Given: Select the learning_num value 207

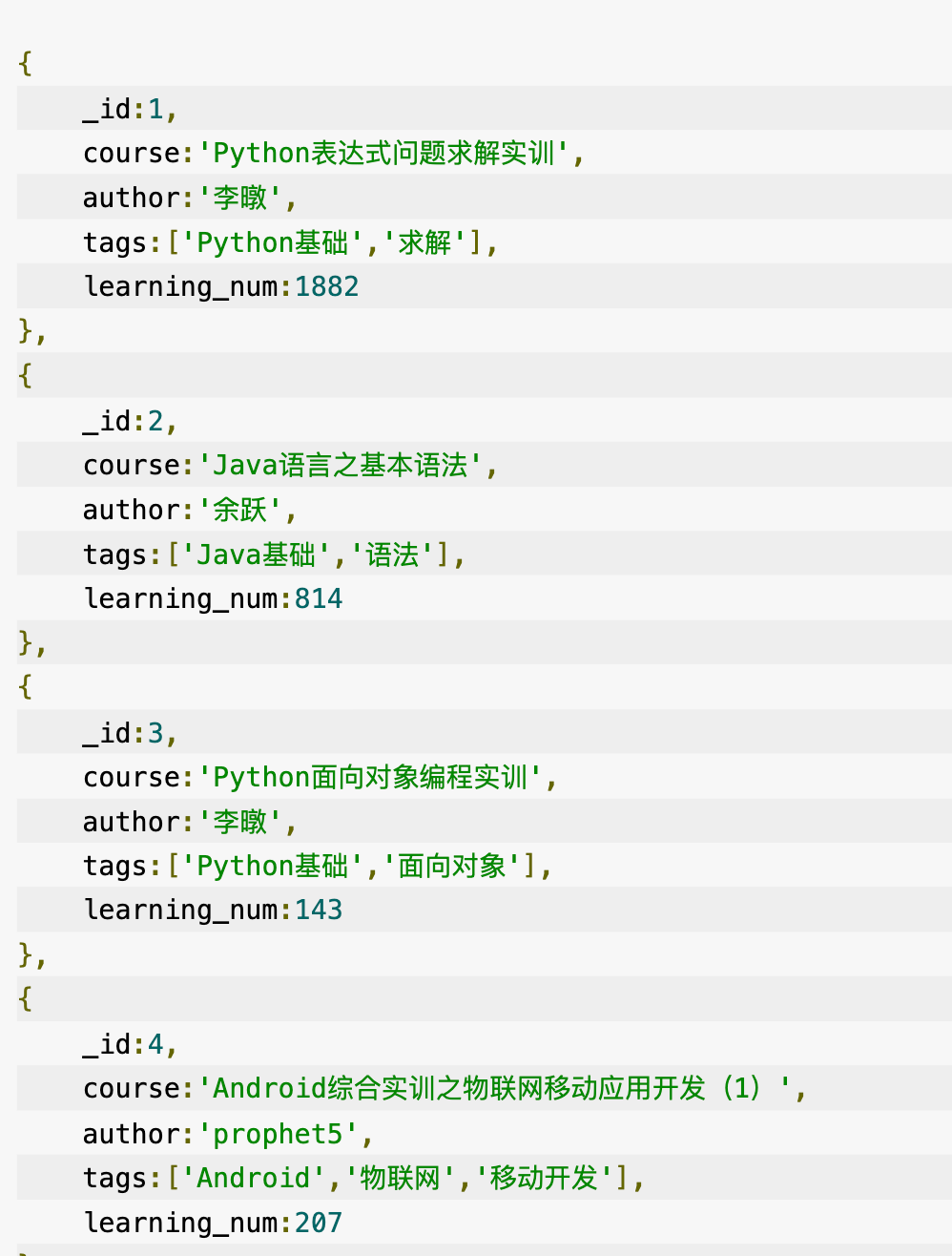Looking at the screenshot, I should pyautogui.click(x=319, y=1223).
